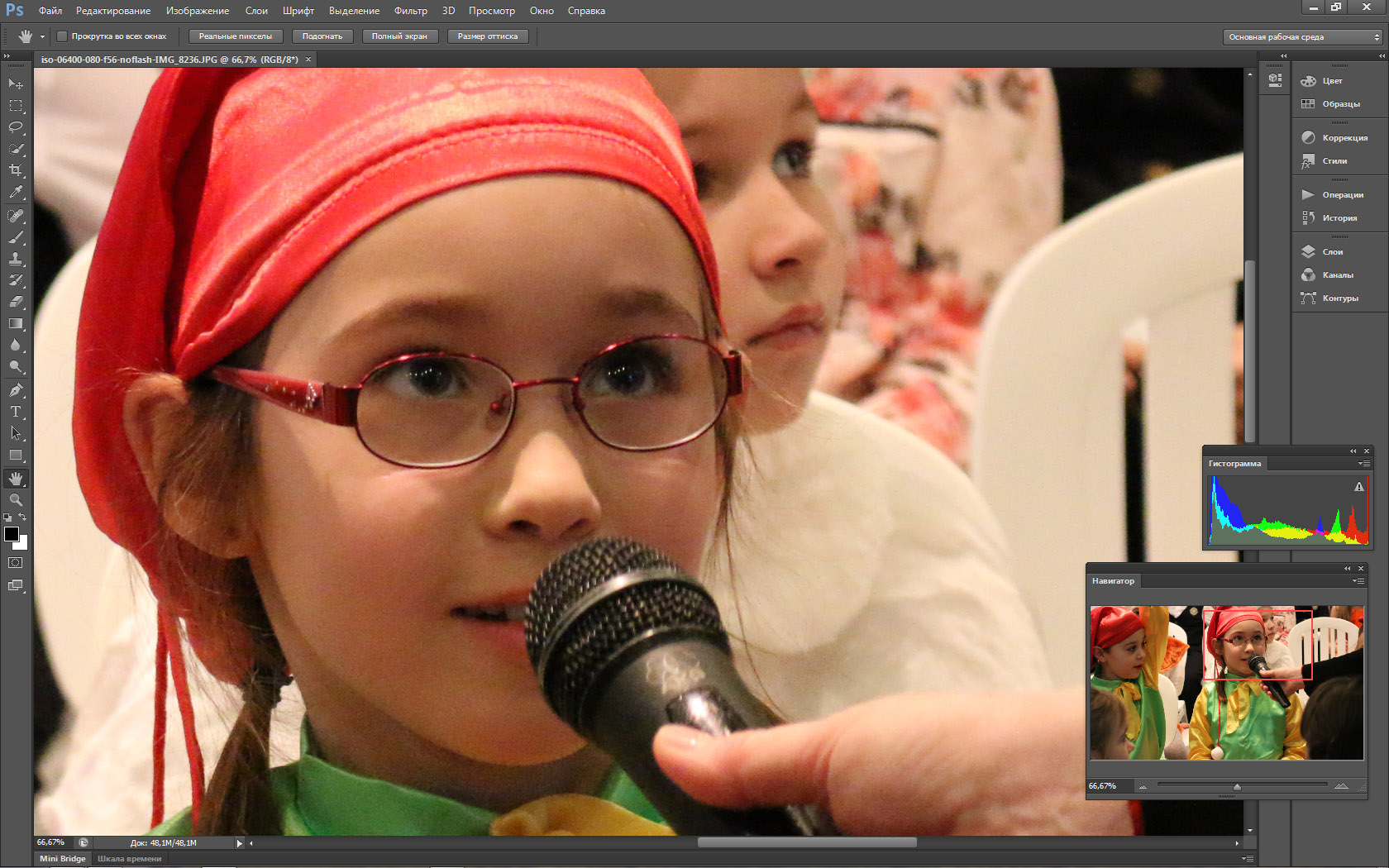Click the histogram cached data warning icon
1389x868 pixels.
tap(1358, 487)
